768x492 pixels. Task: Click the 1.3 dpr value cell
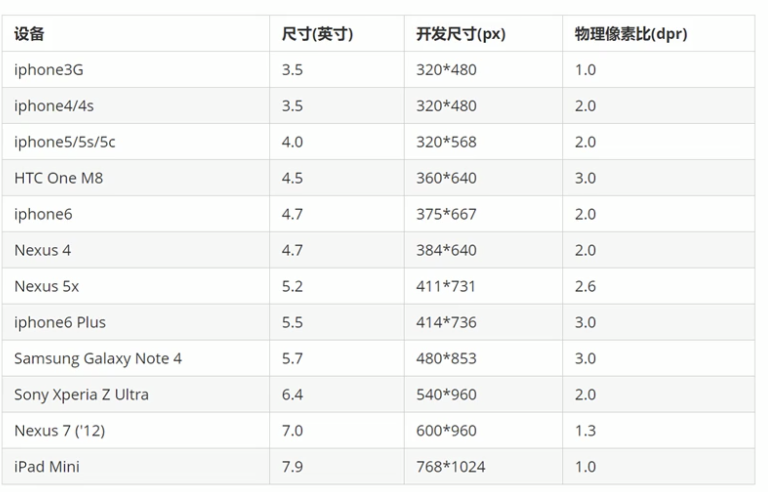[585, 430]
